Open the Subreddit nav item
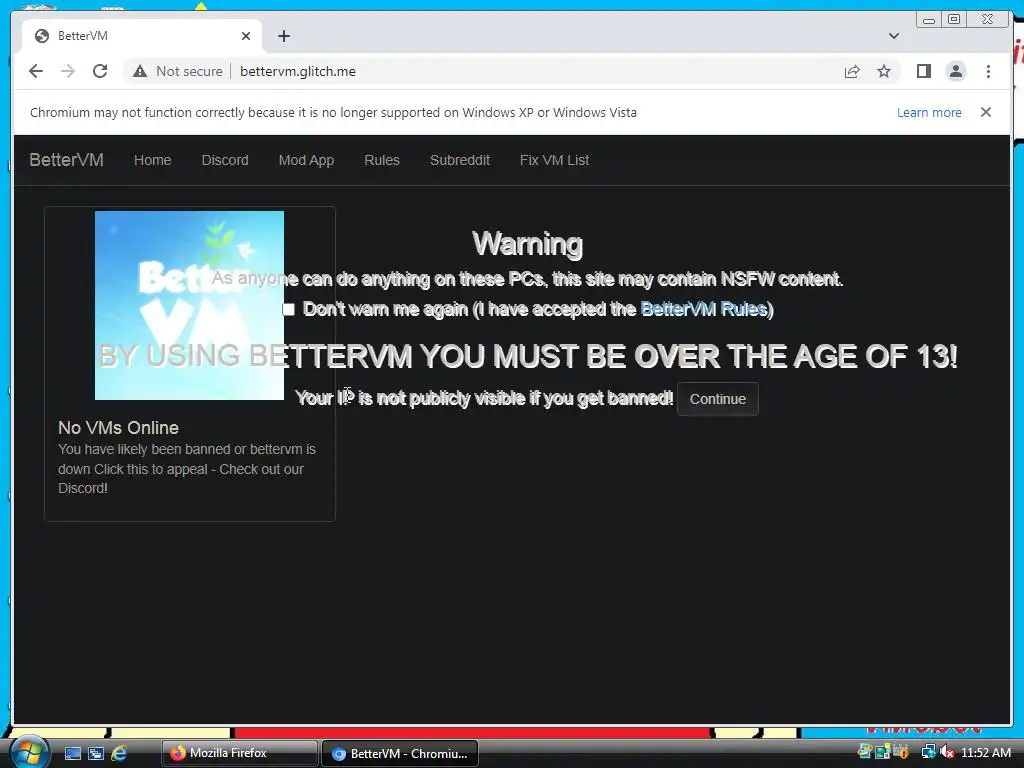 coord(460,160)
